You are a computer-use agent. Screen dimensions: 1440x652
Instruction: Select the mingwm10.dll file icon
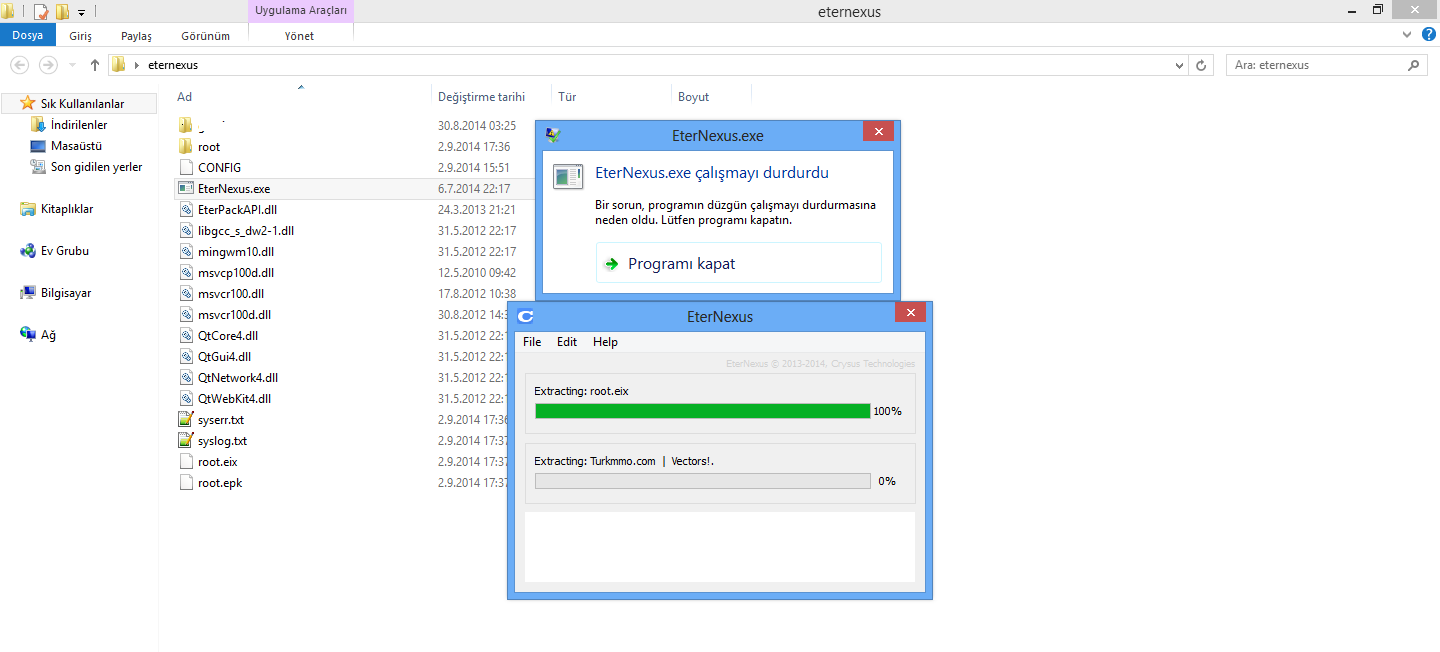186,251
